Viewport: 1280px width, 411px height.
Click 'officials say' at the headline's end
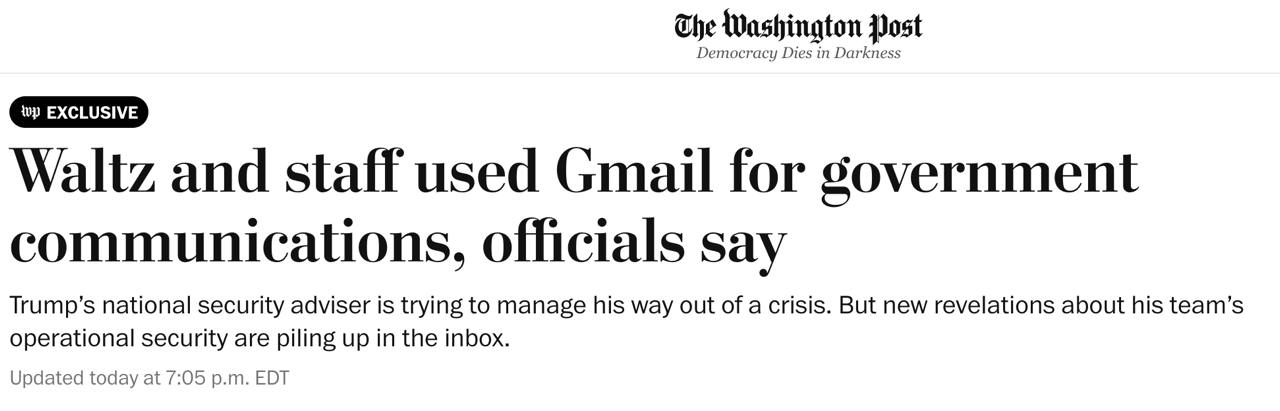(634, 241)
